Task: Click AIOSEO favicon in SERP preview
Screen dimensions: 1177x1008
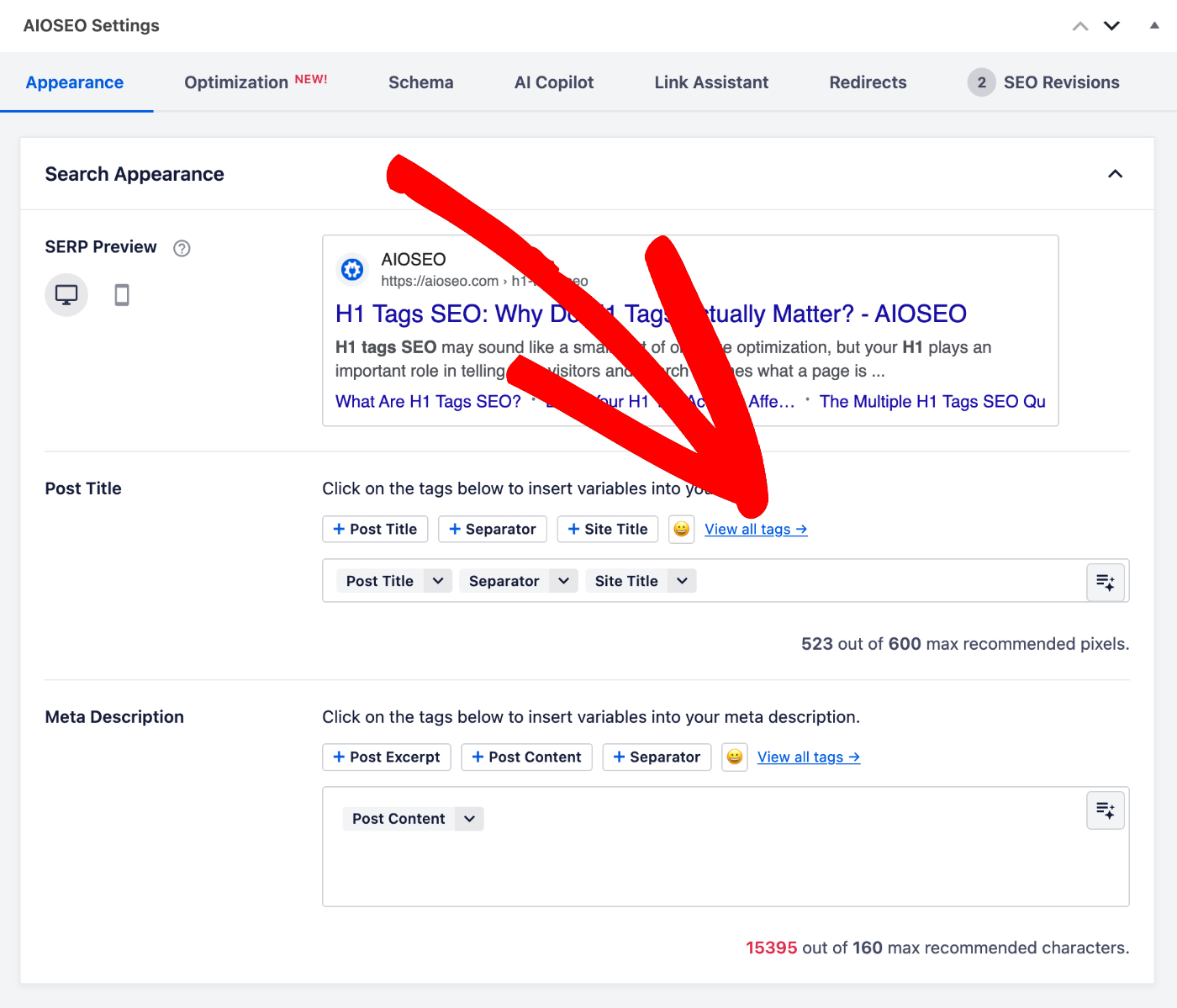Action: point(352,270)
